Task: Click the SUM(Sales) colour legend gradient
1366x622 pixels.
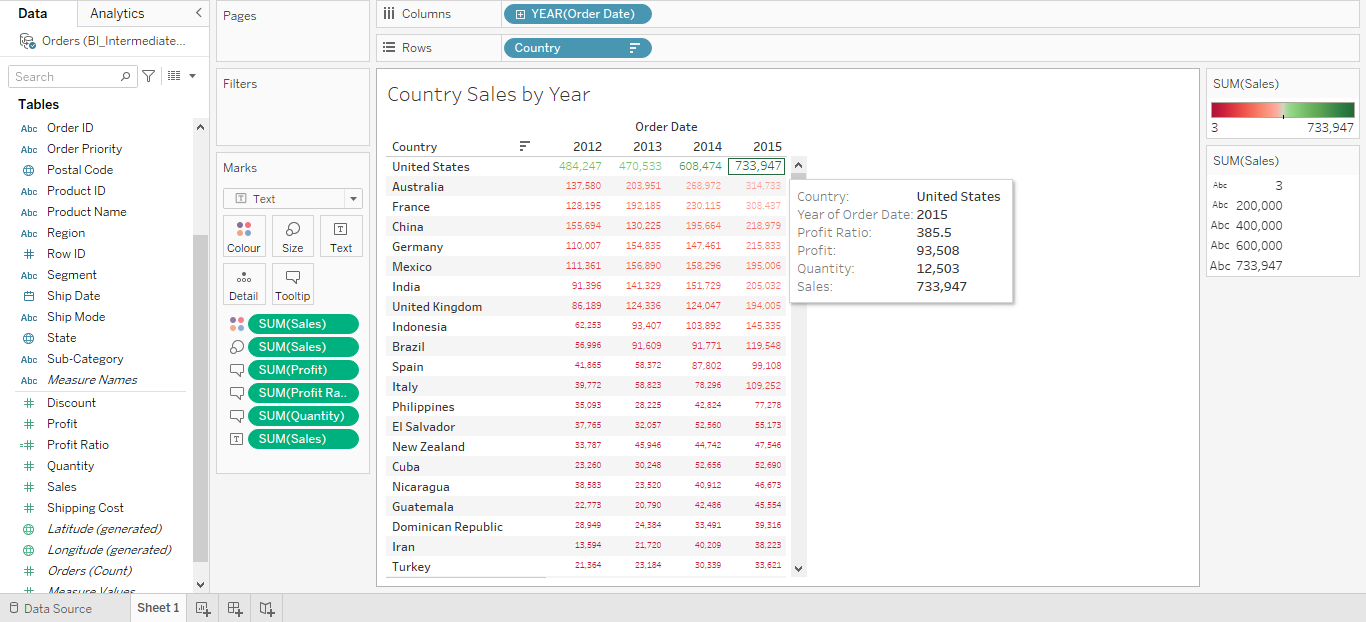Action: pos(1283,110)
